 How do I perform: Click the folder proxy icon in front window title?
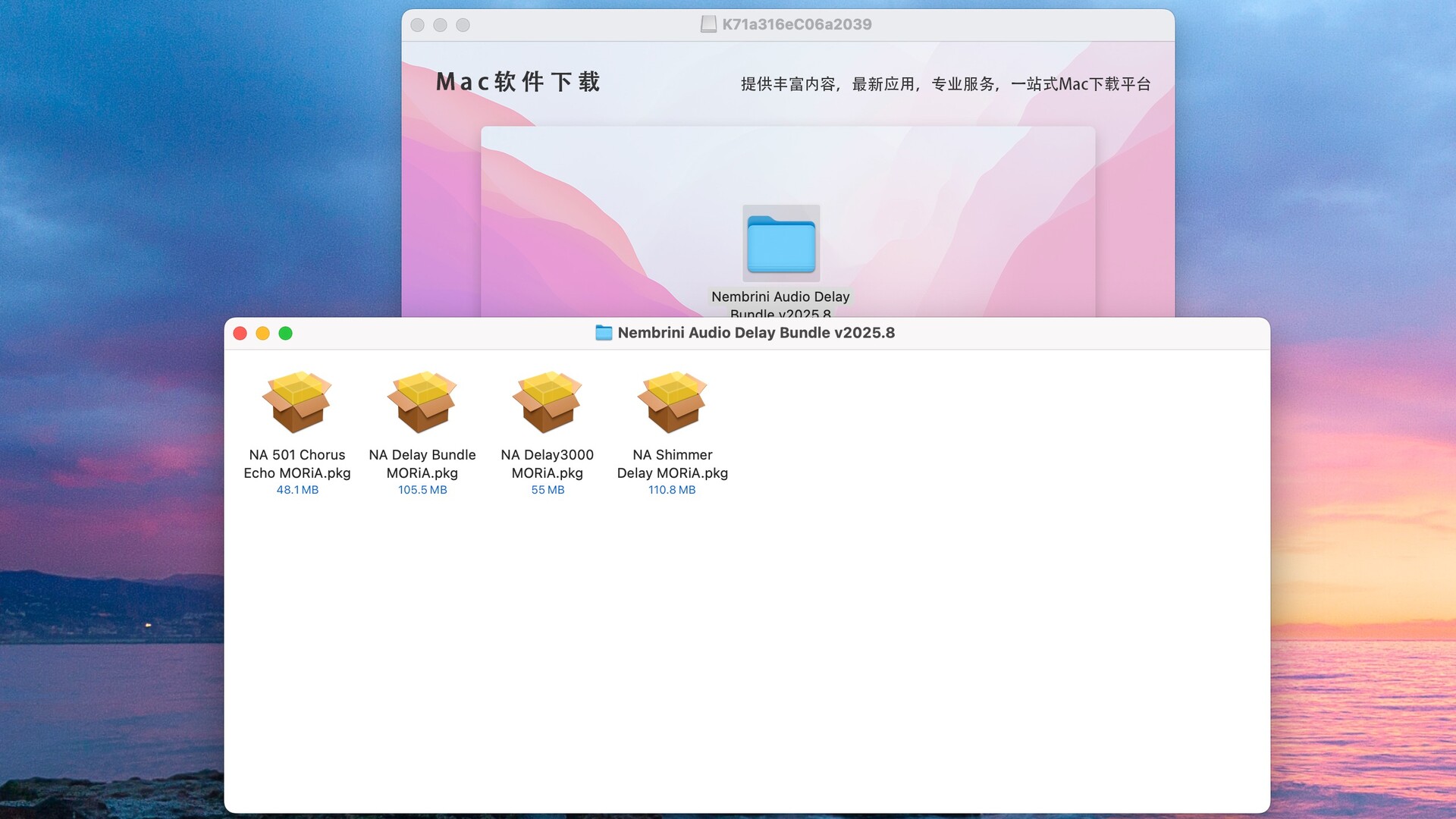(604, 333)
